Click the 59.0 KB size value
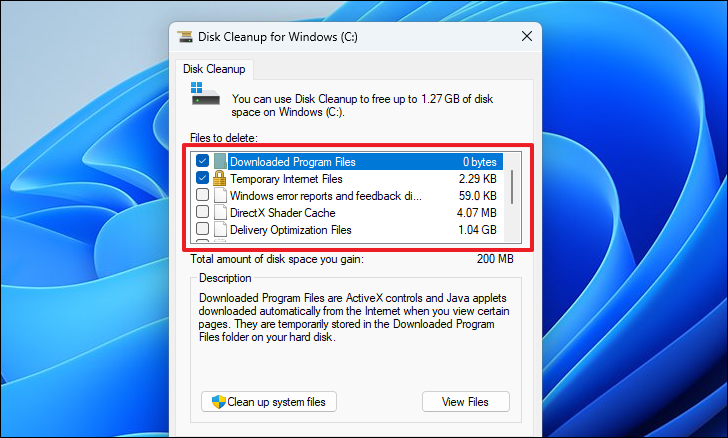This screenshot has width=728, height=438. [x=478, y=196]
